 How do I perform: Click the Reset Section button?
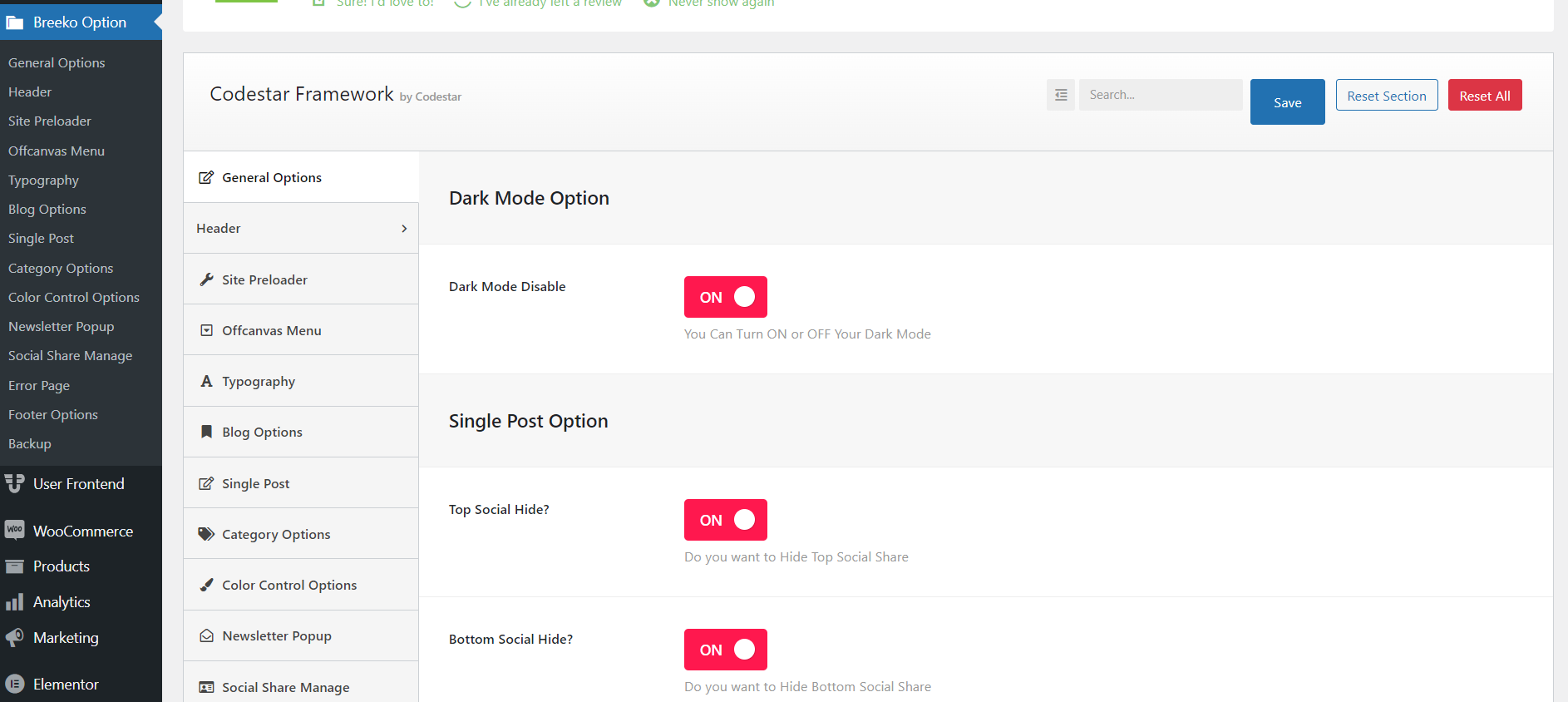(x=1386, y=96)
